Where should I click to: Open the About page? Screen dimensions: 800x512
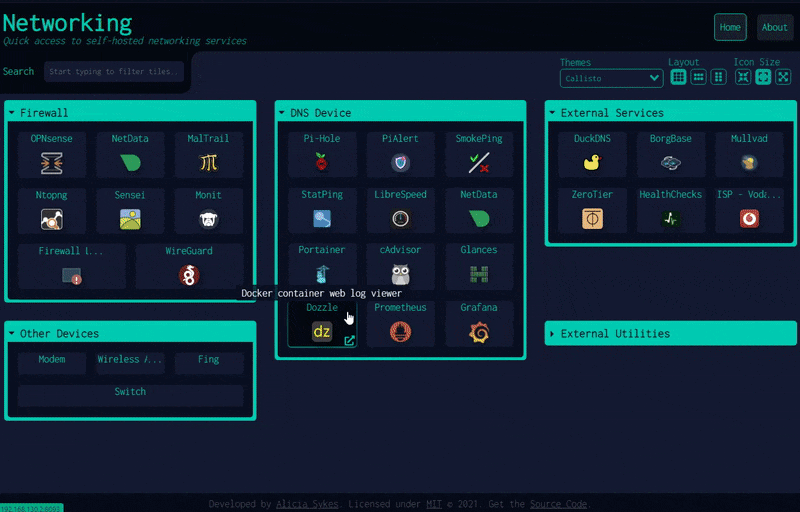point(774,27)
